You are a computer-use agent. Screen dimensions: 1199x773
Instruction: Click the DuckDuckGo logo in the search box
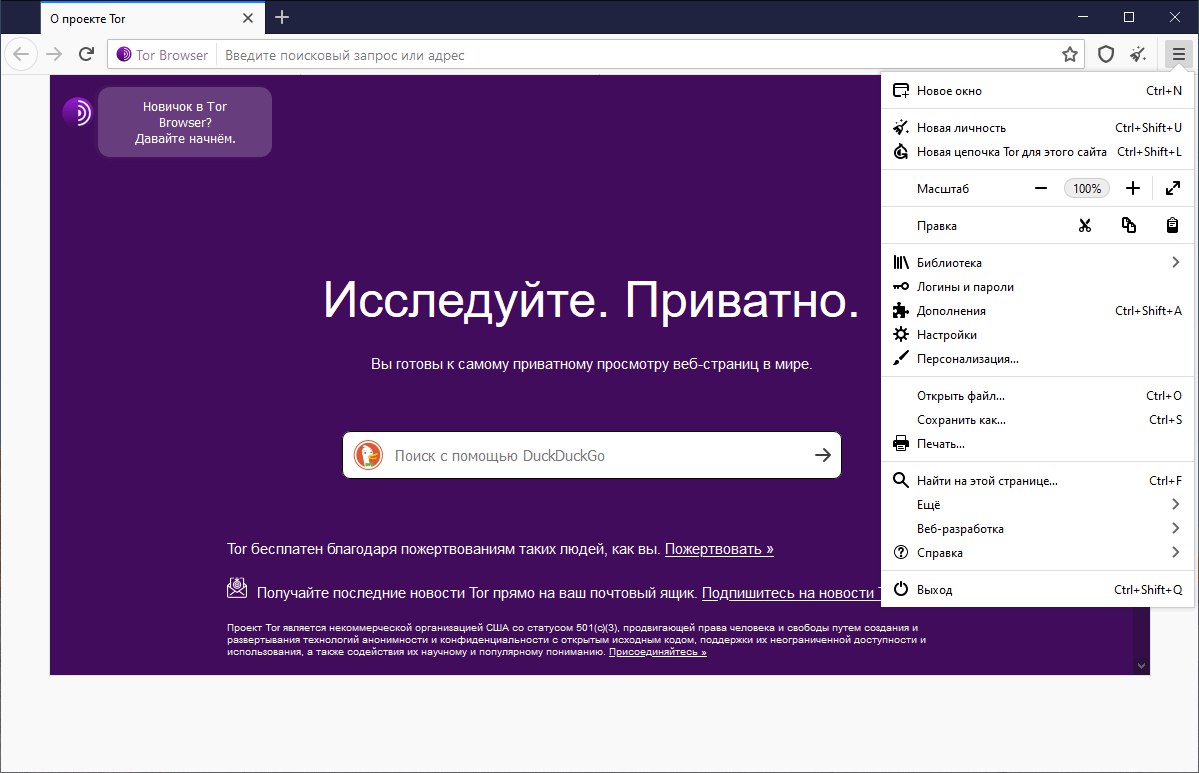(368, 455)
